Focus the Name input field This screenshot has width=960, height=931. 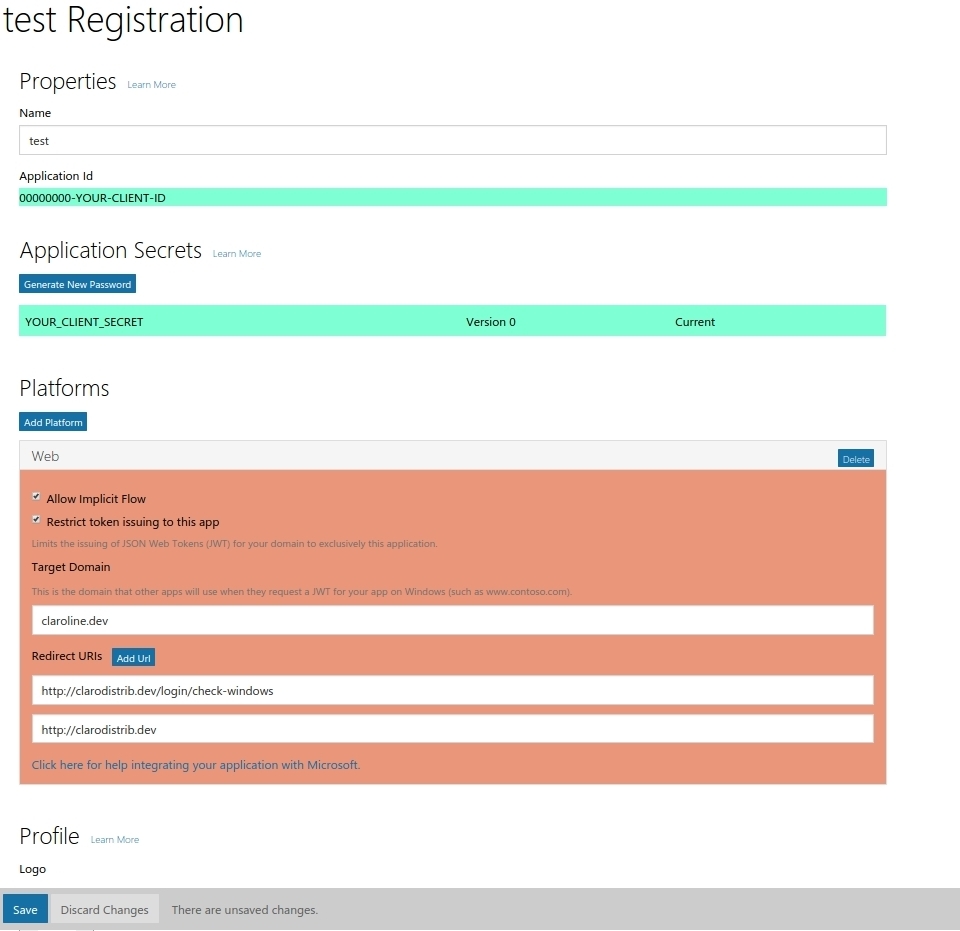pos(452,141)
